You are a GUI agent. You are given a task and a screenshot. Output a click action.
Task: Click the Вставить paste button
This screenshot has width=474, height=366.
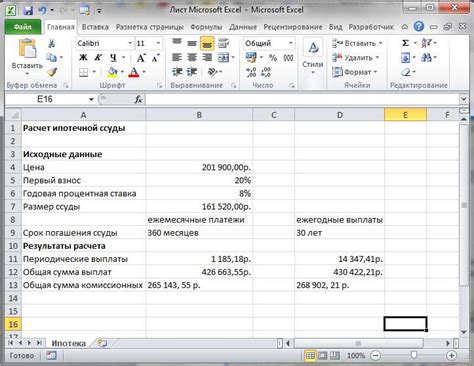(27, 57)
